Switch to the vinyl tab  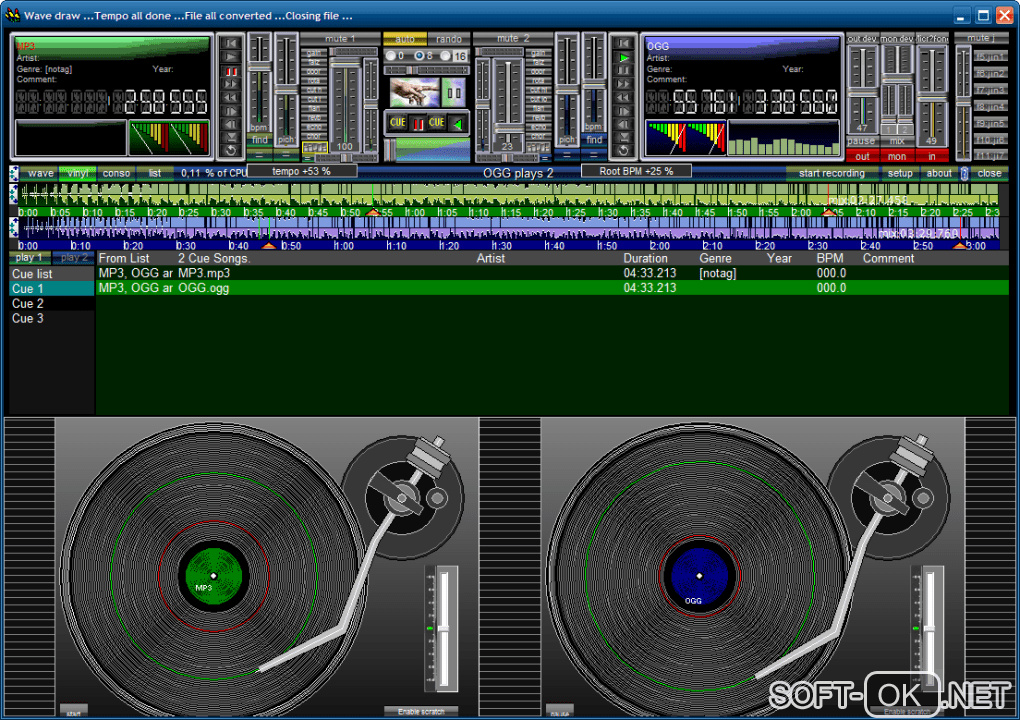(77, 173)
